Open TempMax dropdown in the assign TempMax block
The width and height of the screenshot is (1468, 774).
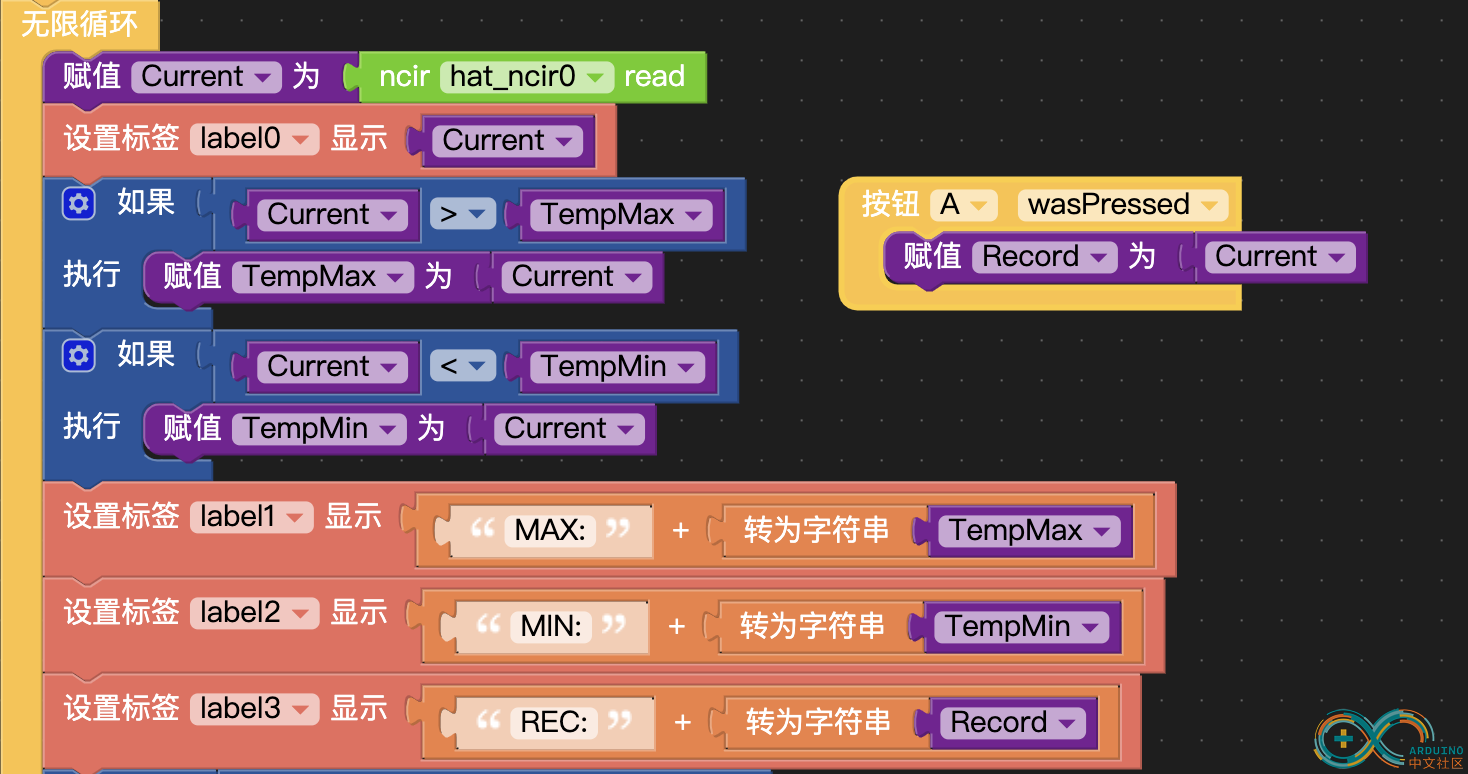[322, 277]
